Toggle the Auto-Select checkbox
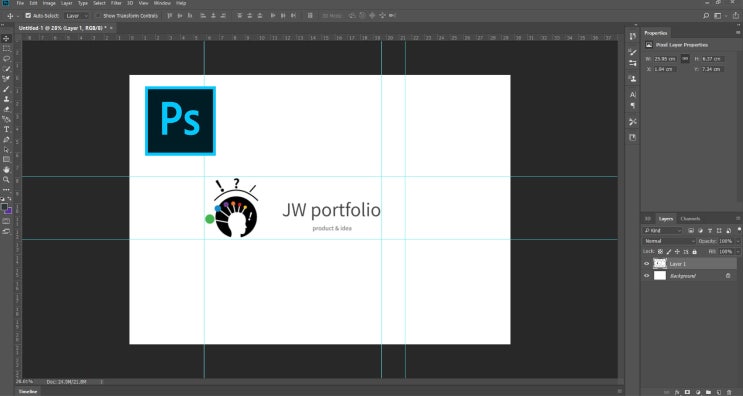743x396 pixels. 28,16
